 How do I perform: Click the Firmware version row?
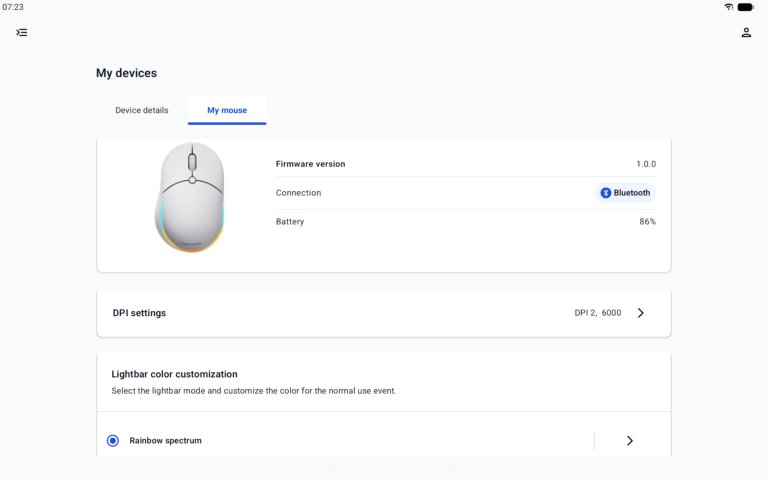(x=466, y=164)
